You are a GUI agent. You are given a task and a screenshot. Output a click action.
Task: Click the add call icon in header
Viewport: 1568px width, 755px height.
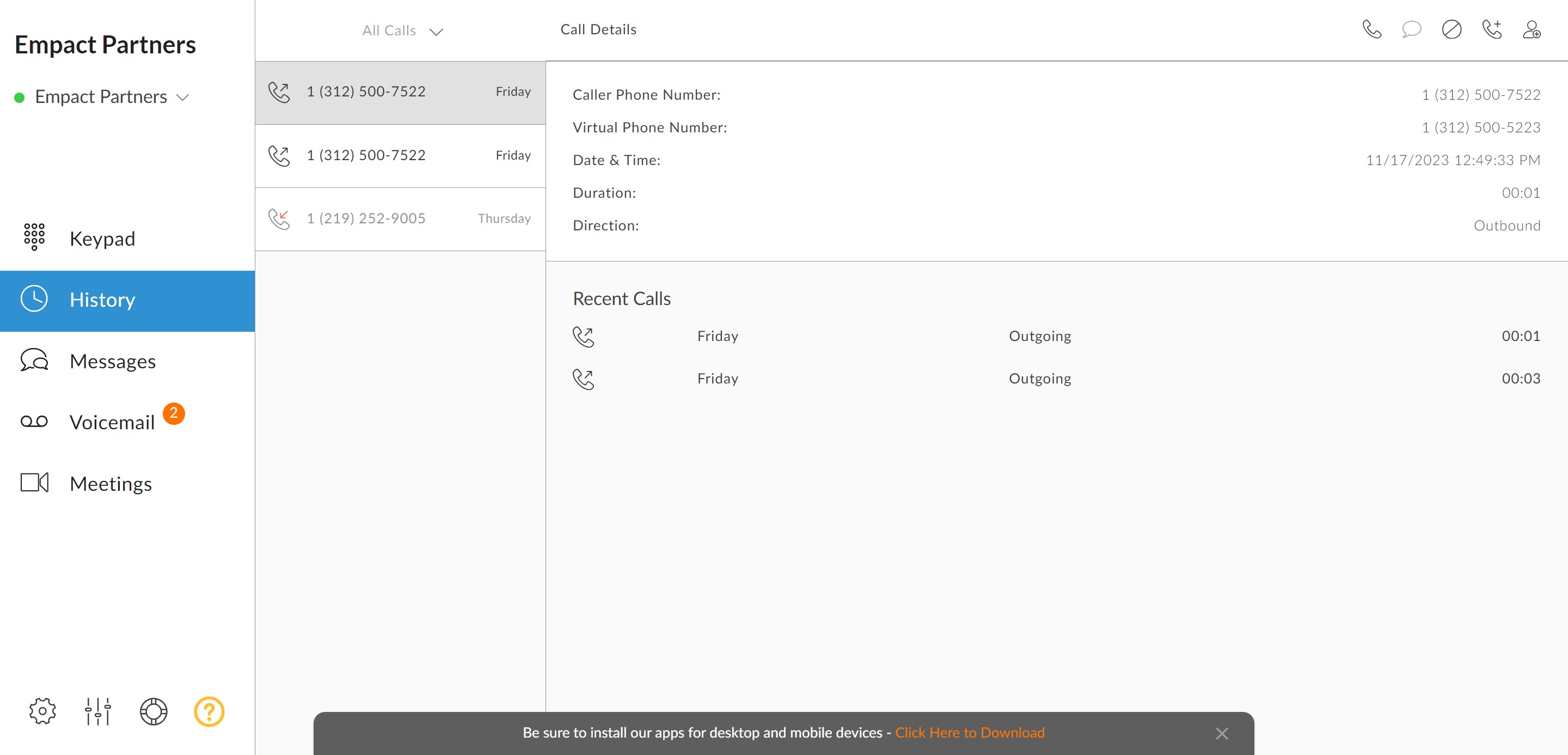point(1491,29)
